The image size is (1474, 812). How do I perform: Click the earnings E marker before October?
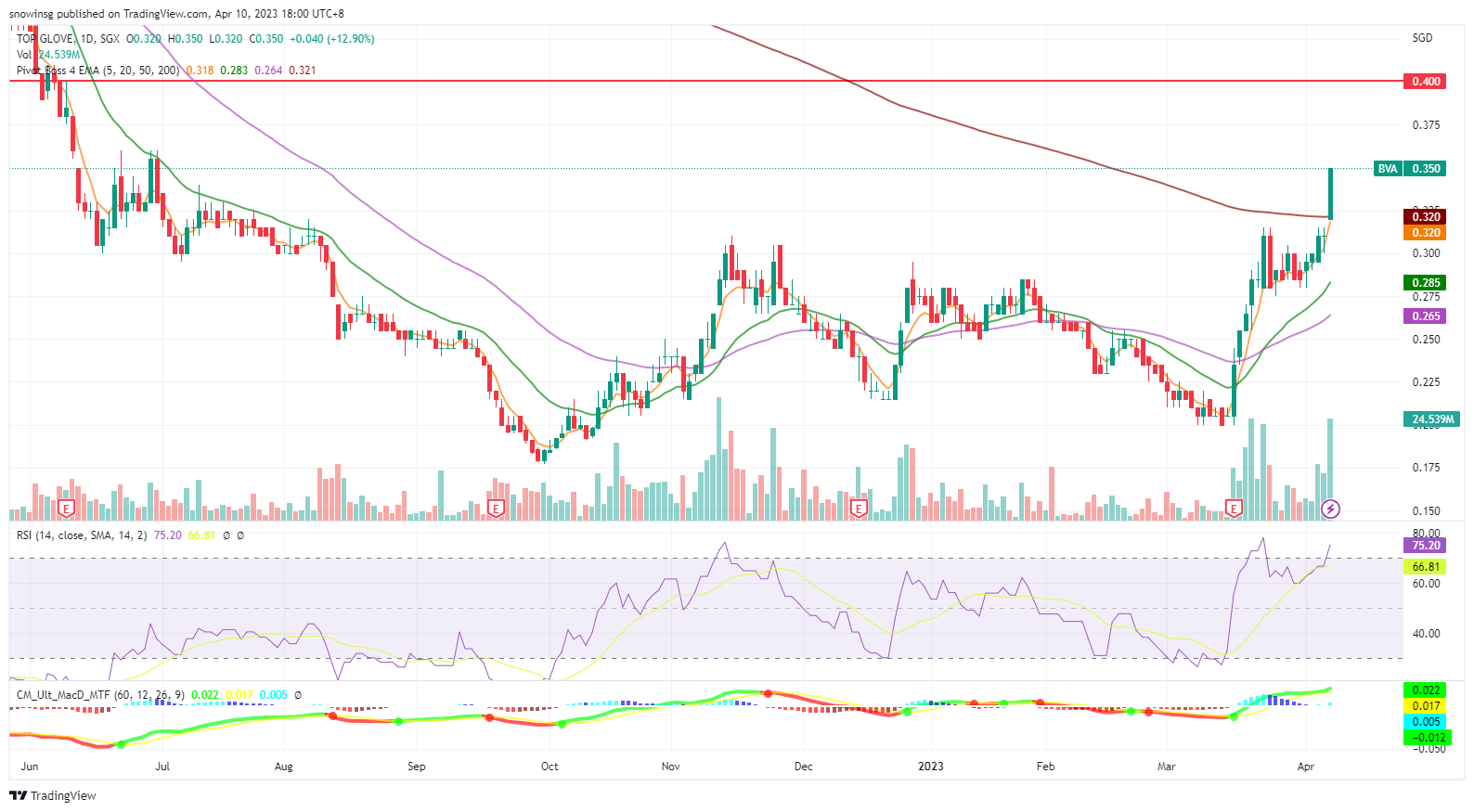click(x=496, y=509)
